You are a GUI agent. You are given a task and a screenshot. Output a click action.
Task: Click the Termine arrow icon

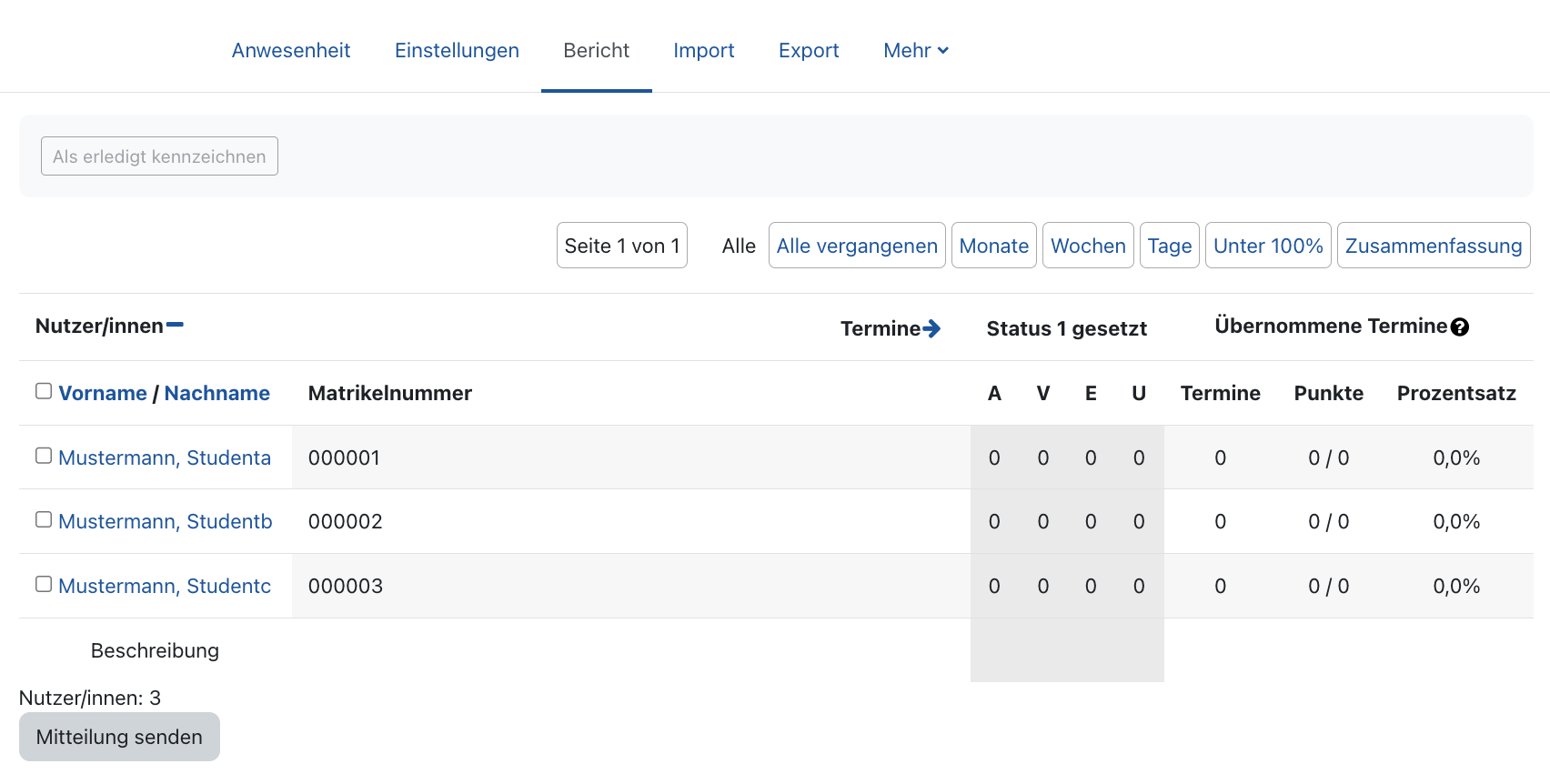931,328
